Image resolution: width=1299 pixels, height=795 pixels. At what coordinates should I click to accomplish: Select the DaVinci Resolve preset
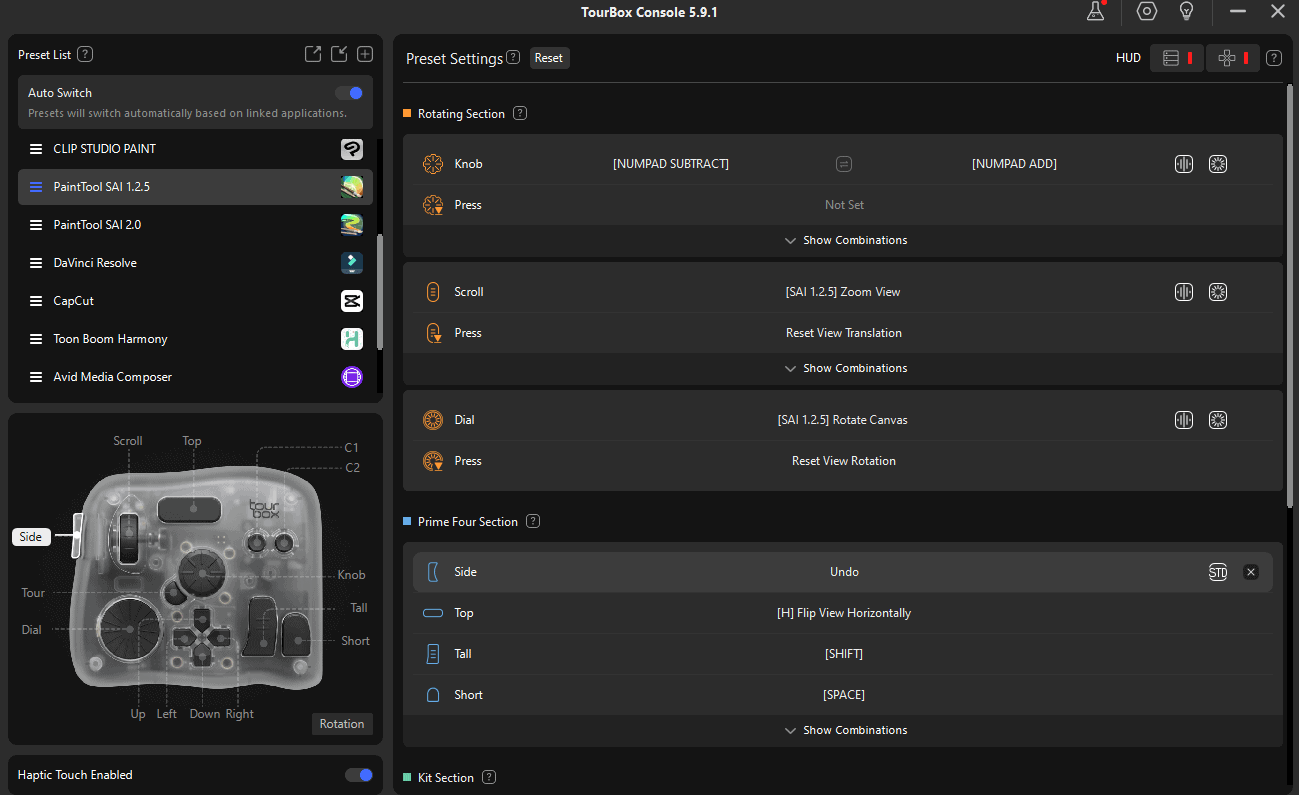[x=195, y=263]
